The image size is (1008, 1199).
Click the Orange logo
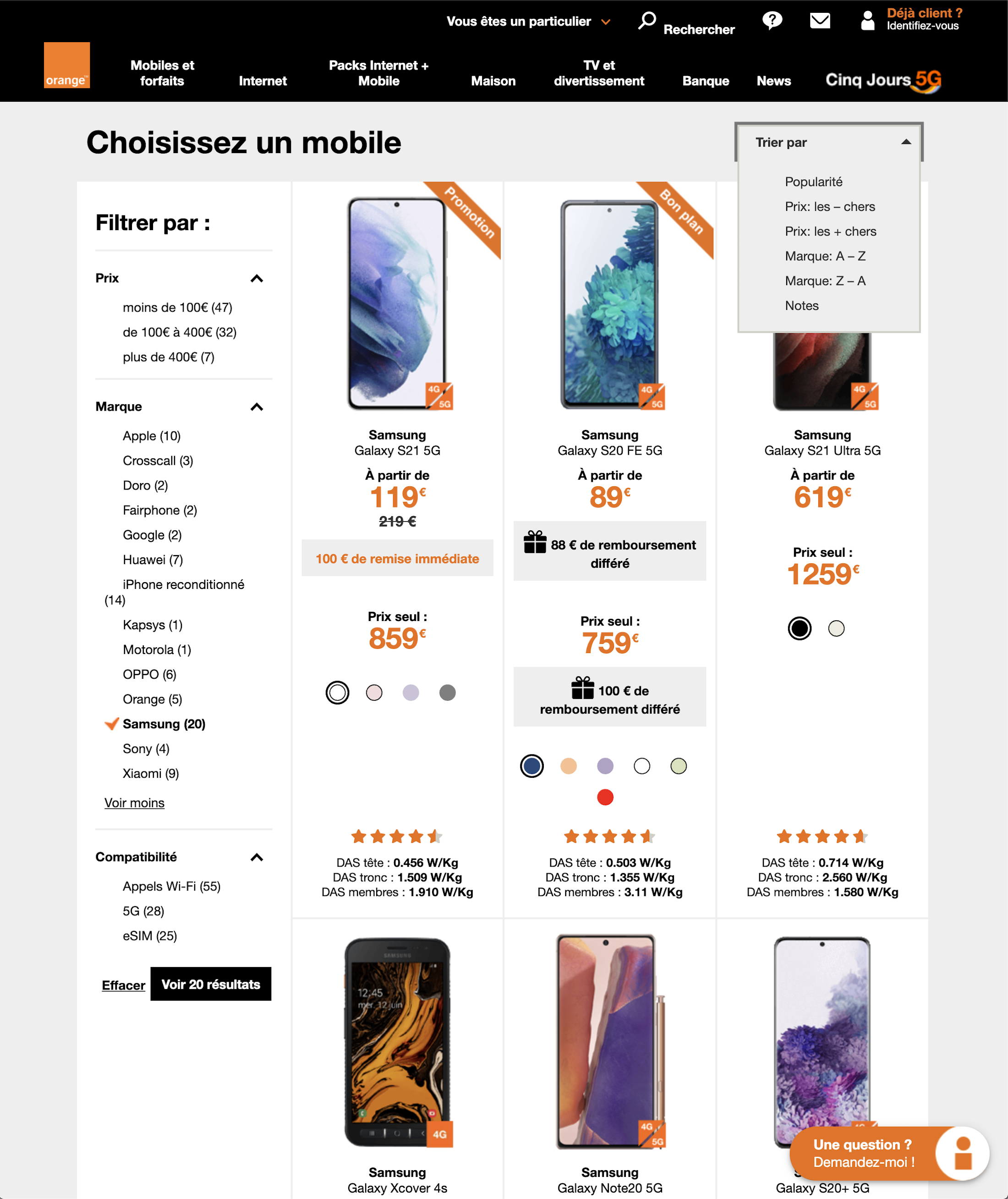66,65
